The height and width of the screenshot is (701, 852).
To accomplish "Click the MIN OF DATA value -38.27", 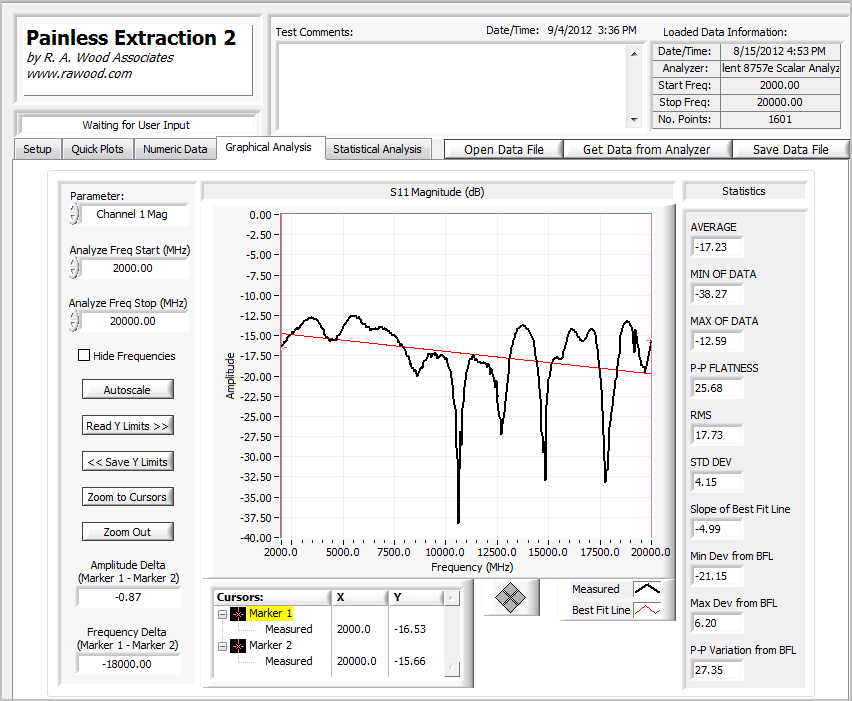I will (717, 294).
